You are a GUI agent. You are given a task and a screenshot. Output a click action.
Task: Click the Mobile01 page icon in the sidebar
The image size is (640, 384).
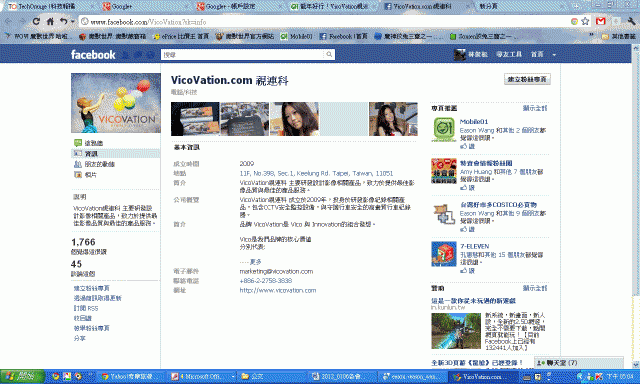tap(444, 129)
